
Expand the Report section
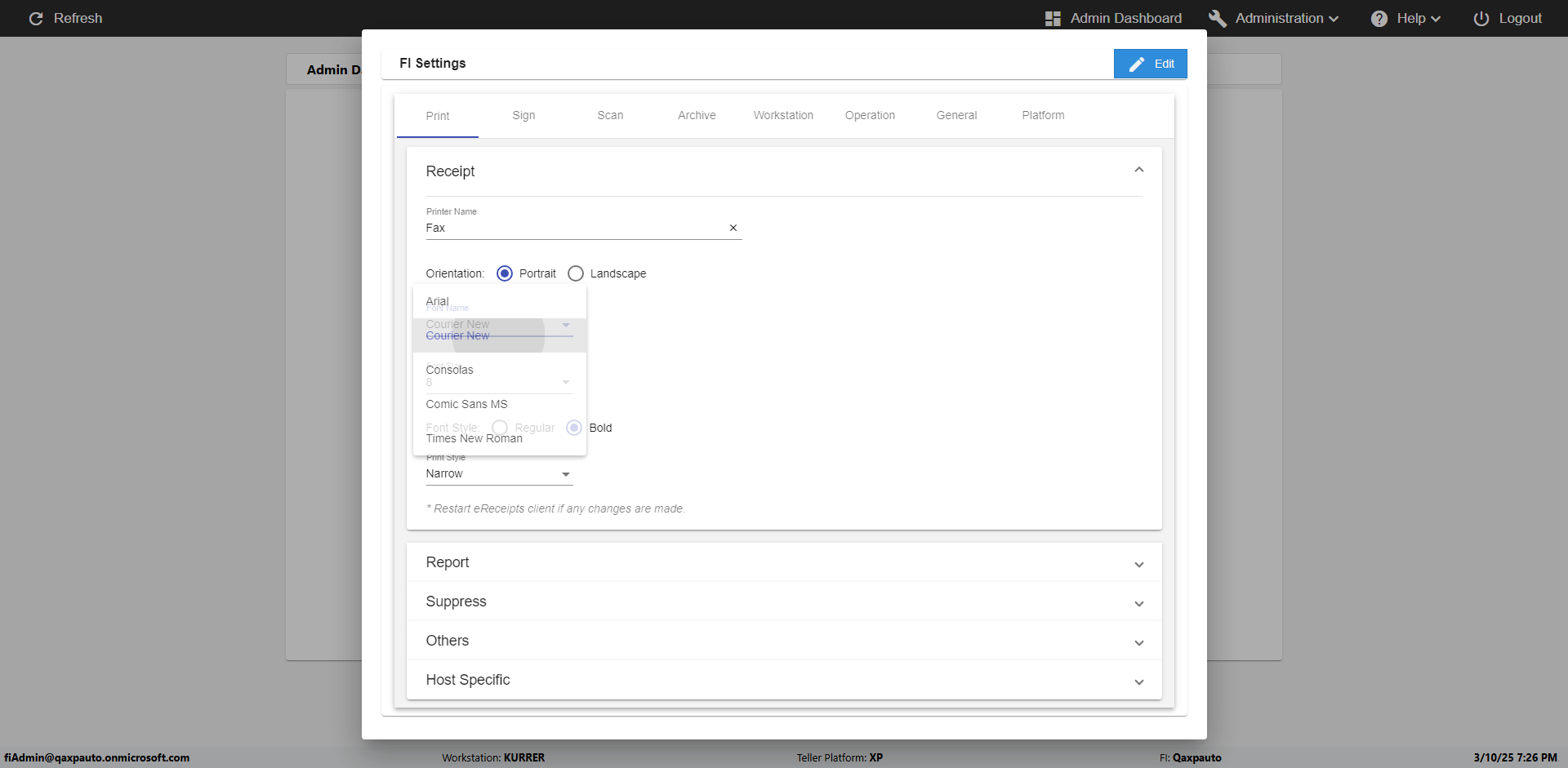[x=1138, y=564]
